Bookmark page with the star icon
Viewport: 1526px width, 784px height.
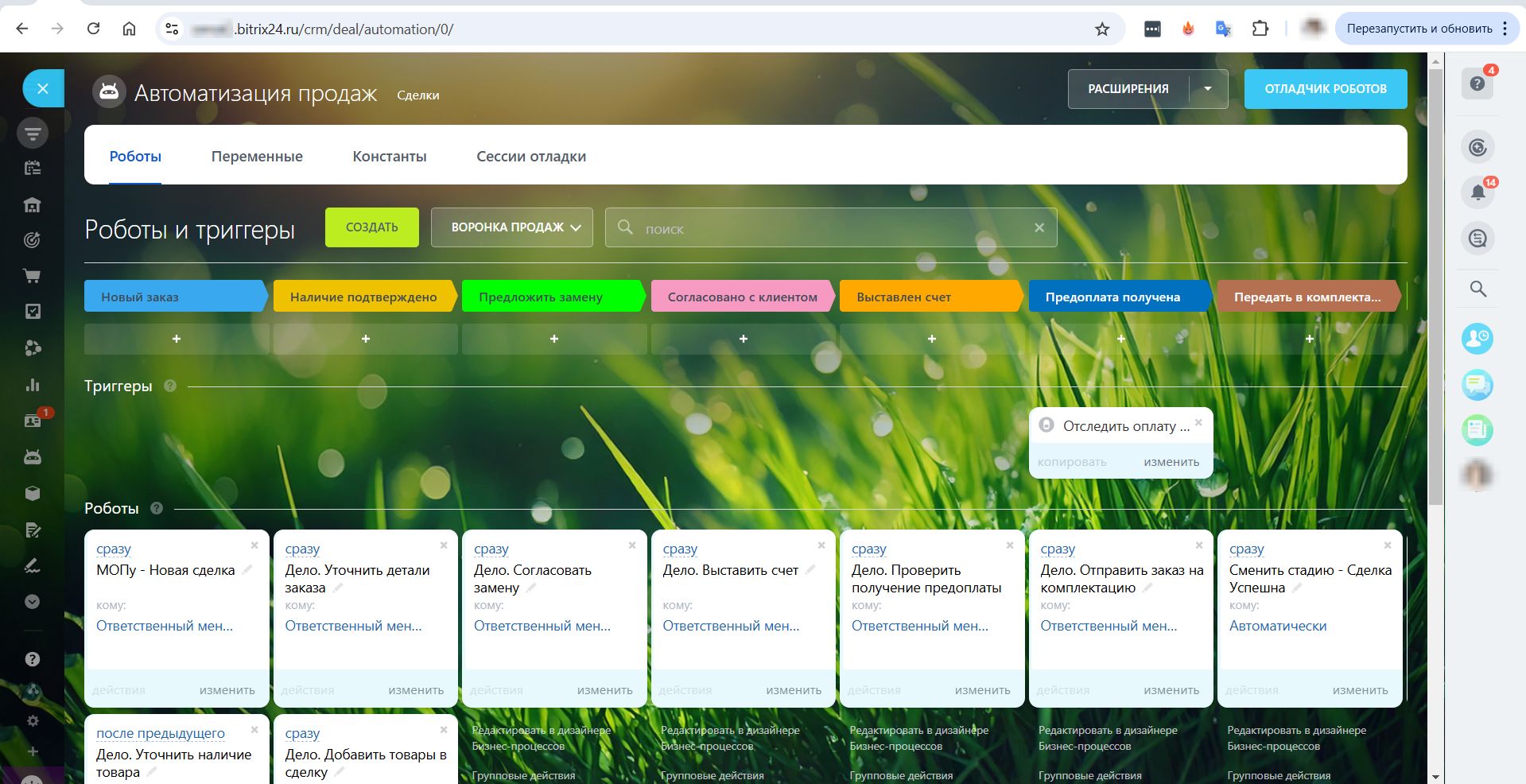click(x=1102, y=29)
